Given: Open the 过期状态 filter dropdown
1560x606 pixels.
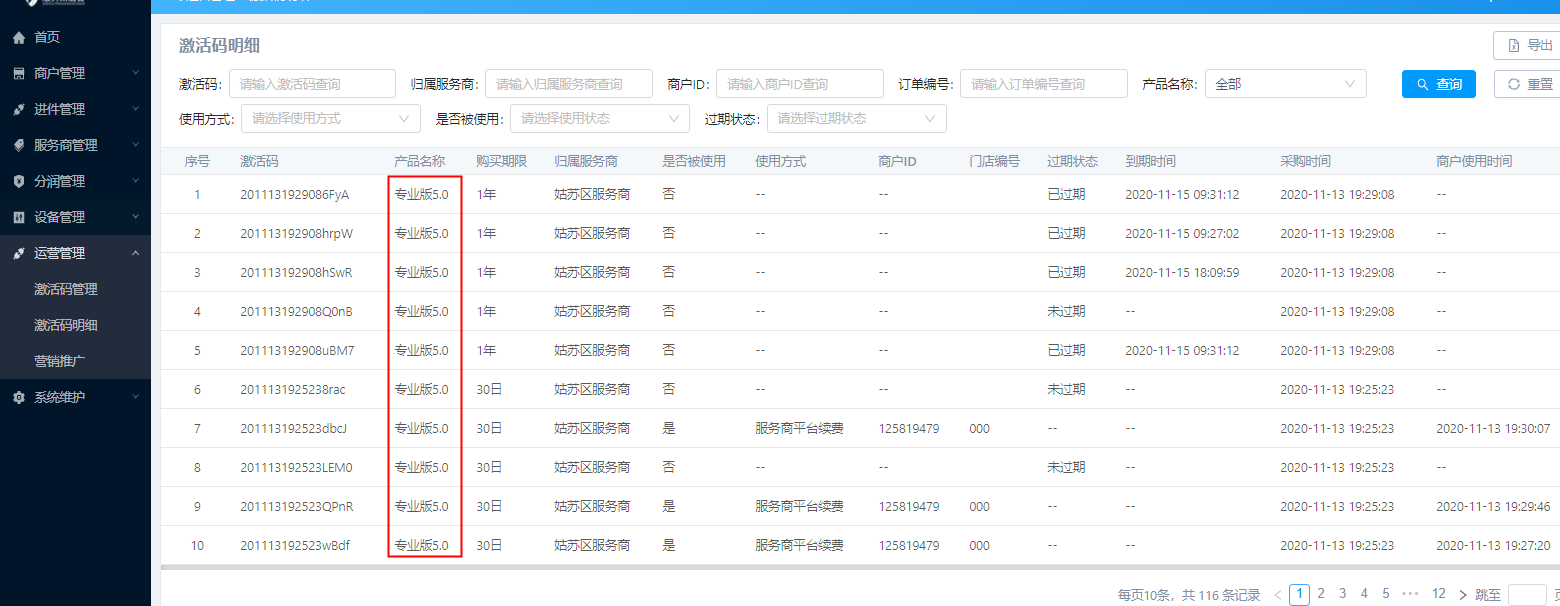Looking at the screenshot, I should tap(857, 118).
